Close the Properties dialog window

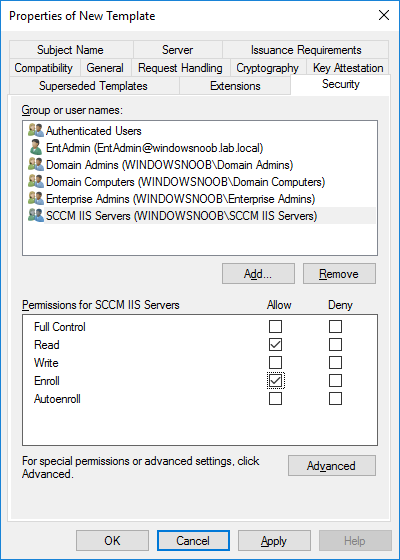point(384,15)
